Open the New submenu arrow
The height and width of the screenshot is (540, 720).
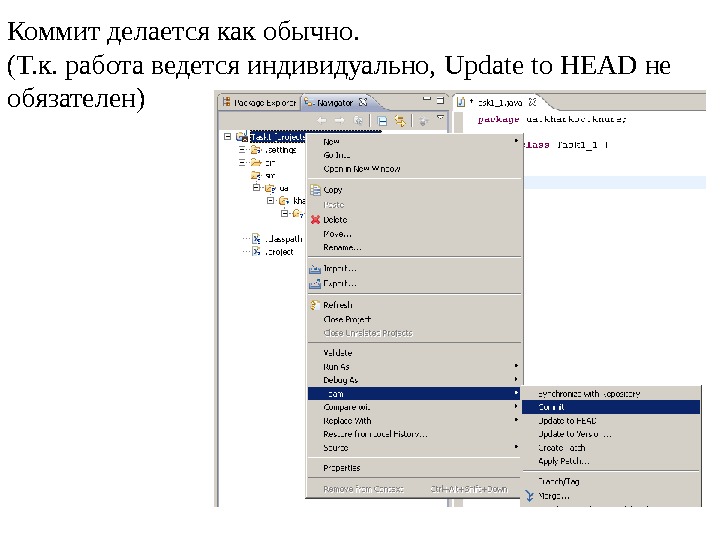pyautogui.click(x=516, y=141)
